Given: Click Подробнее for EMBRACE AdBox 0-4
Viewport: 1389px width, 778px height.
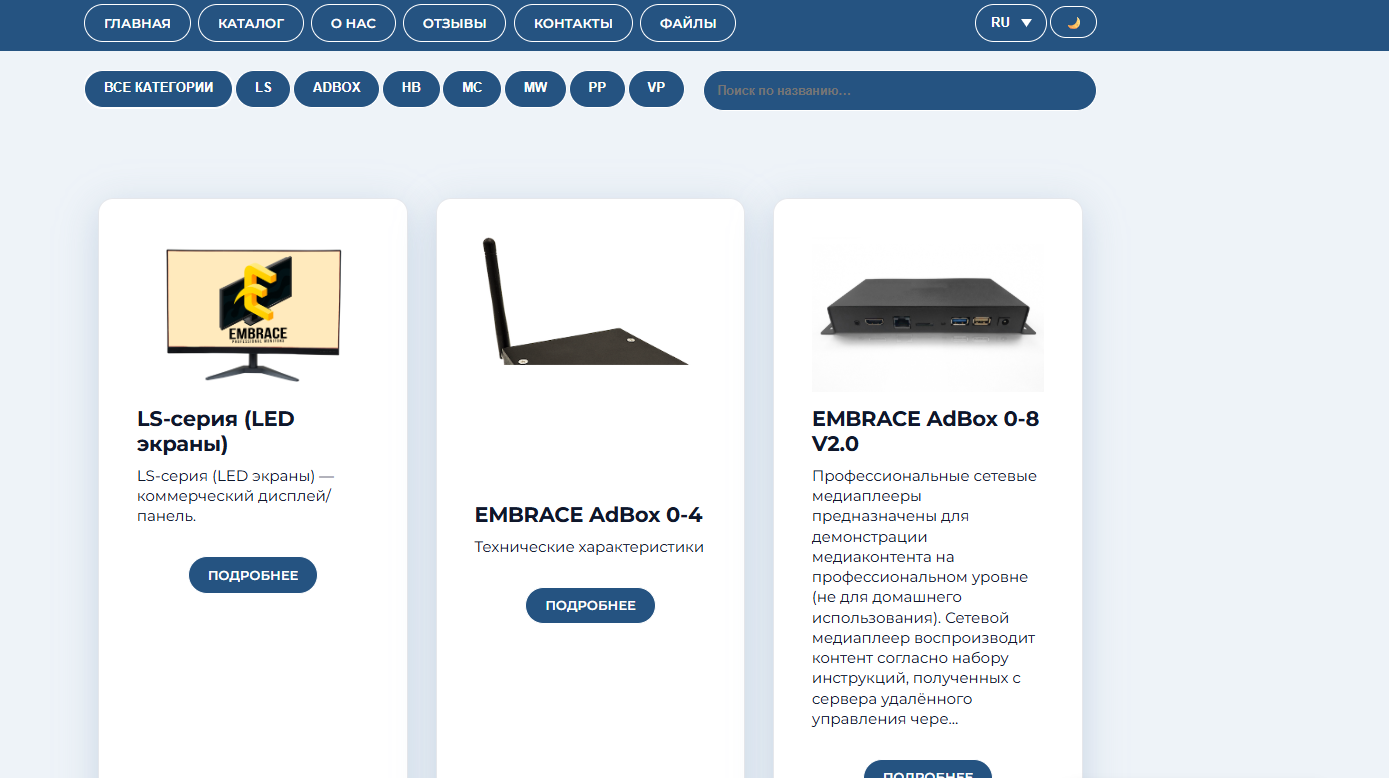Looking at the screenshot, I should (x=590, y=605).
